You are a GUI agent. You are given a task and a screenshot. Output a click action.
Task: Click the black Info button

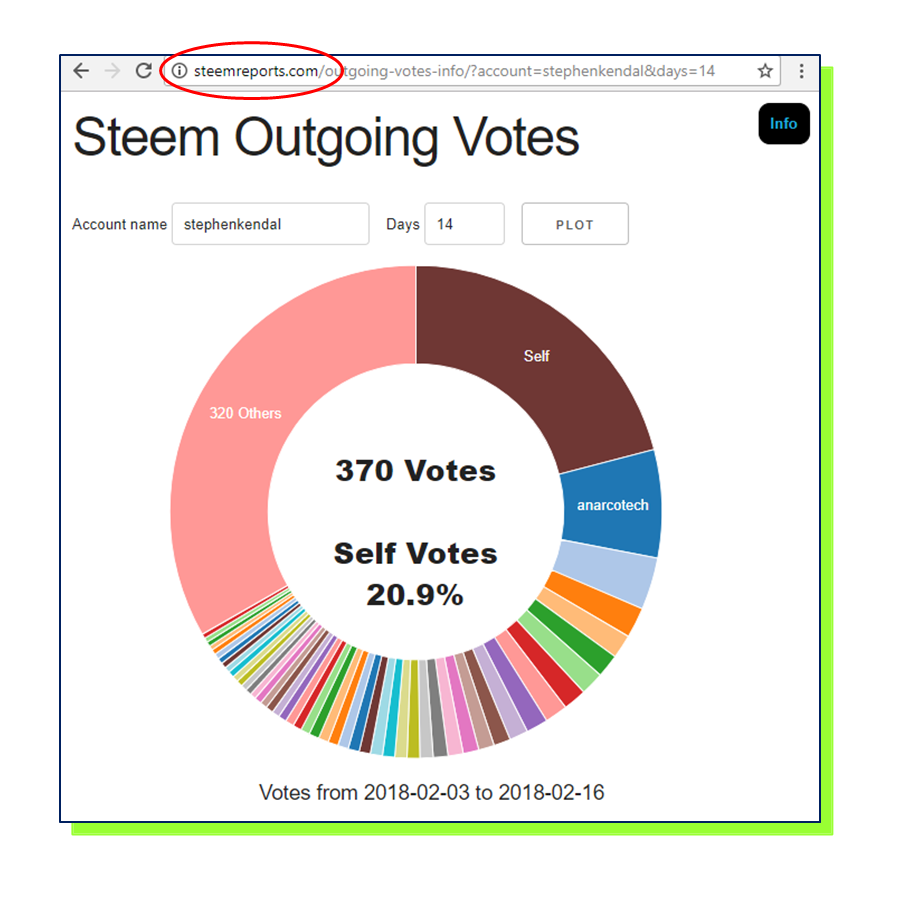[783, 124]
